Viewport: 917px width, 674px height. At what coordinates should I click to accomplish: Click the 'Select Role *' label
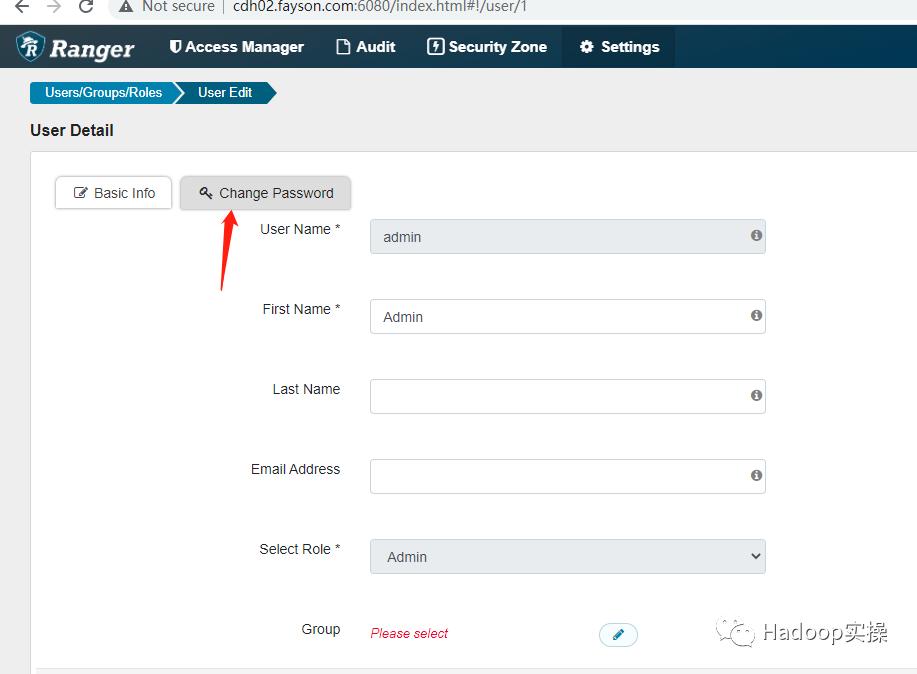[x=300, y=549]
